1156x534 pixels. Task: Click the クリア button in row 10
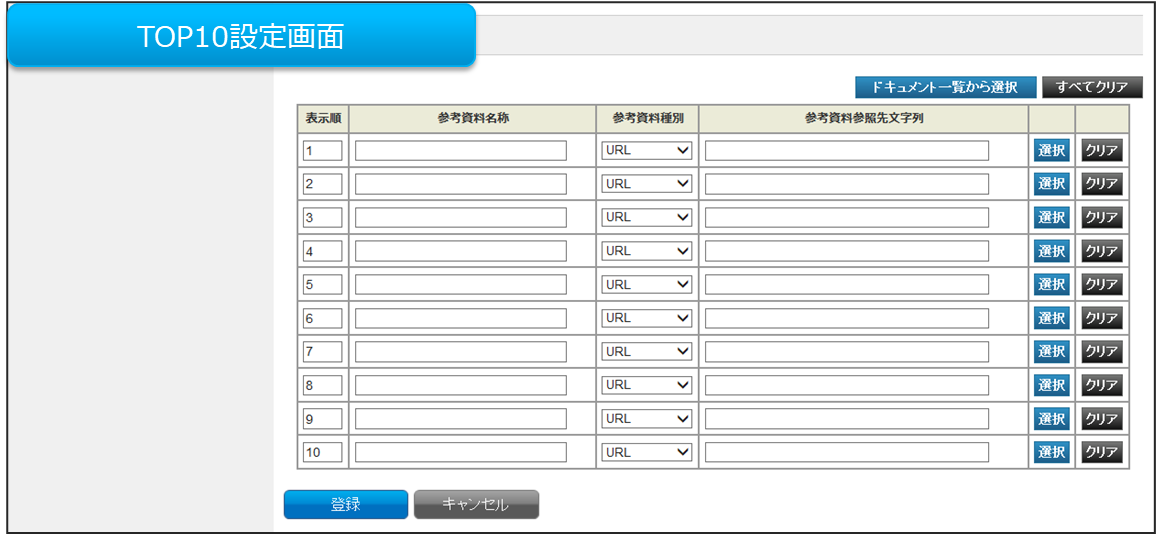(1101, 452)
